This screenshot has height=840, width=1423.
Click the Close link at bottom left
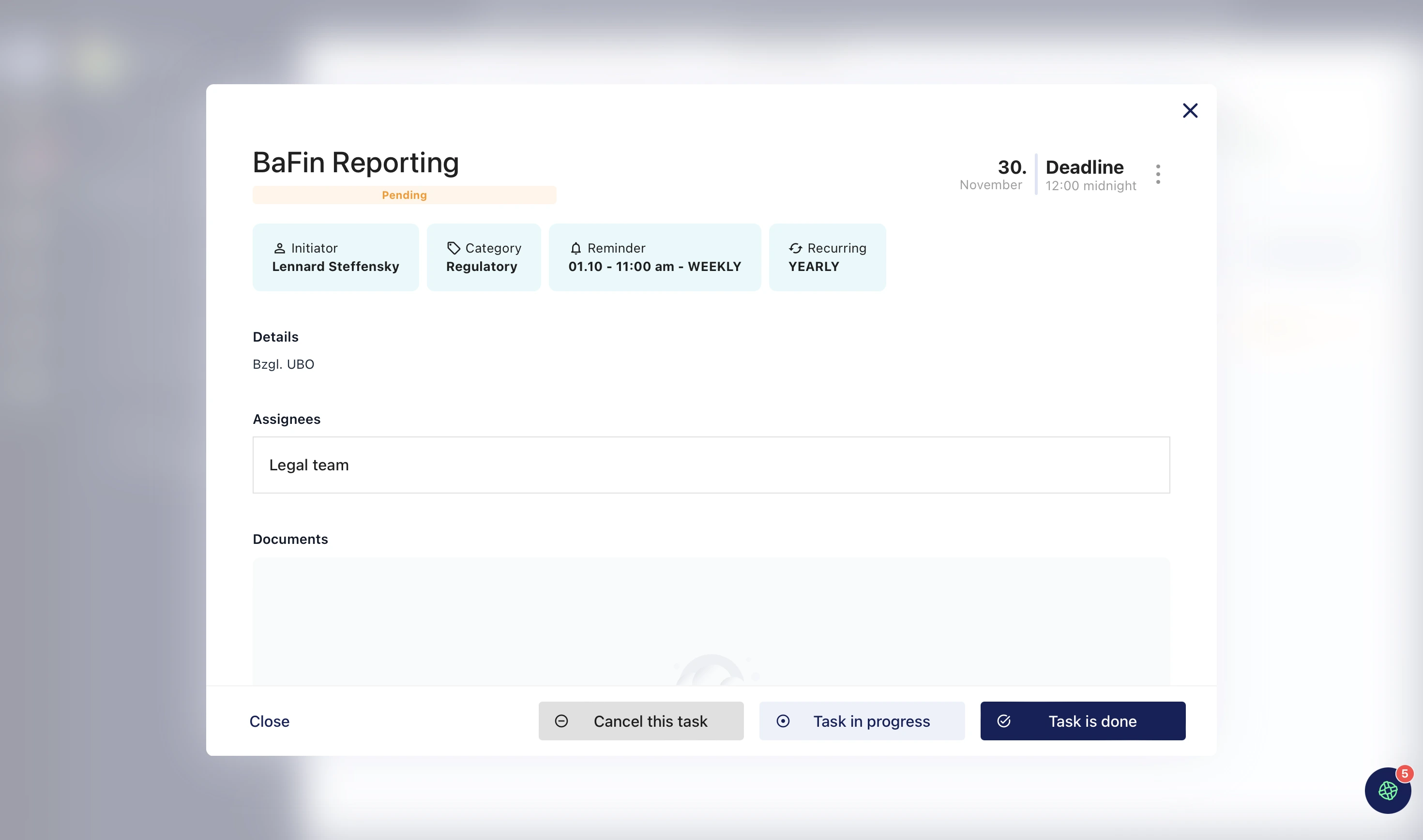pos(270,721)
